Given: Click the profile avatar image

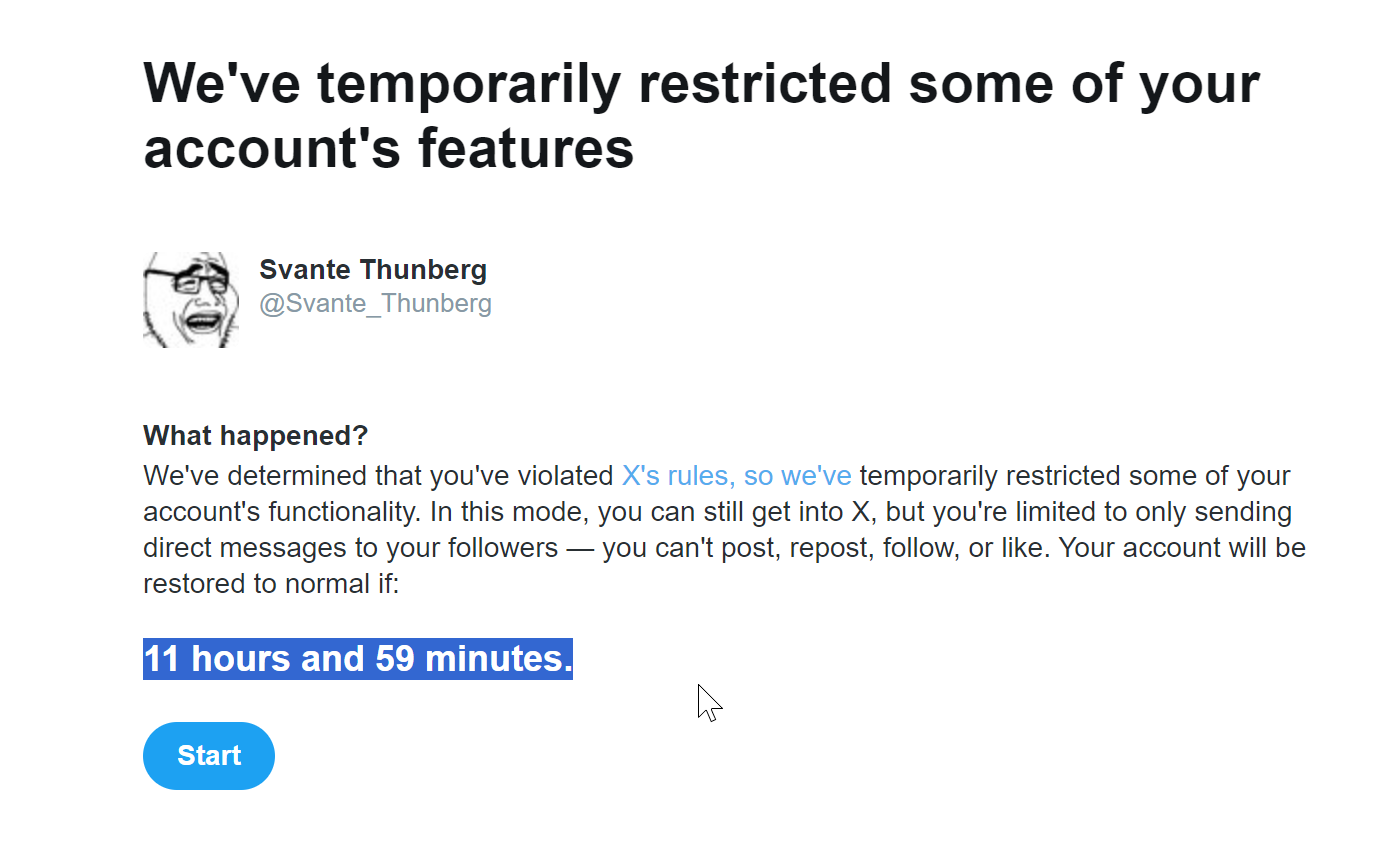Looking at the screenshot, I should 191,300.
